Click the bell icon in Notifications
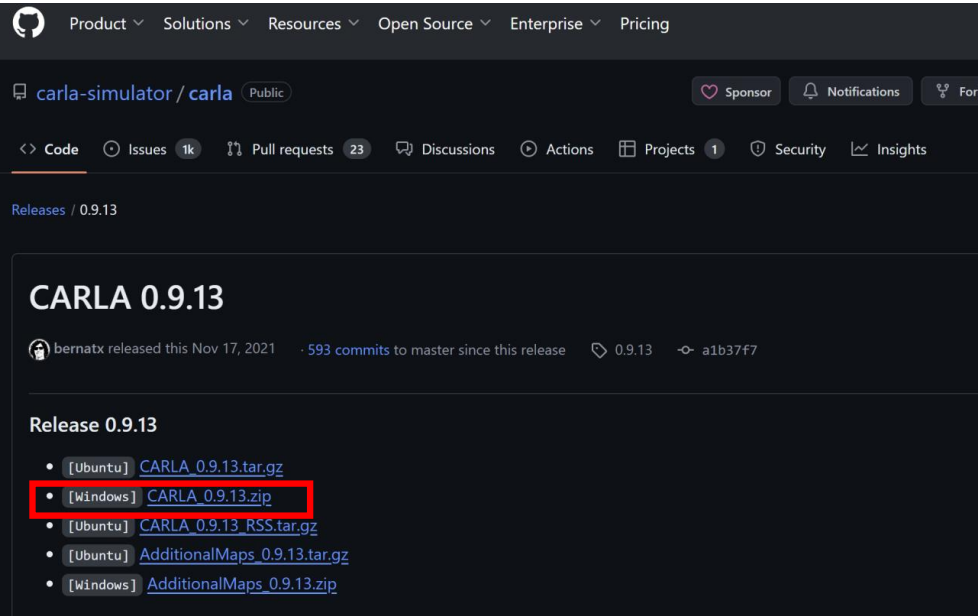978x616 pixels. pyautogui.click(x=810, y=91)
